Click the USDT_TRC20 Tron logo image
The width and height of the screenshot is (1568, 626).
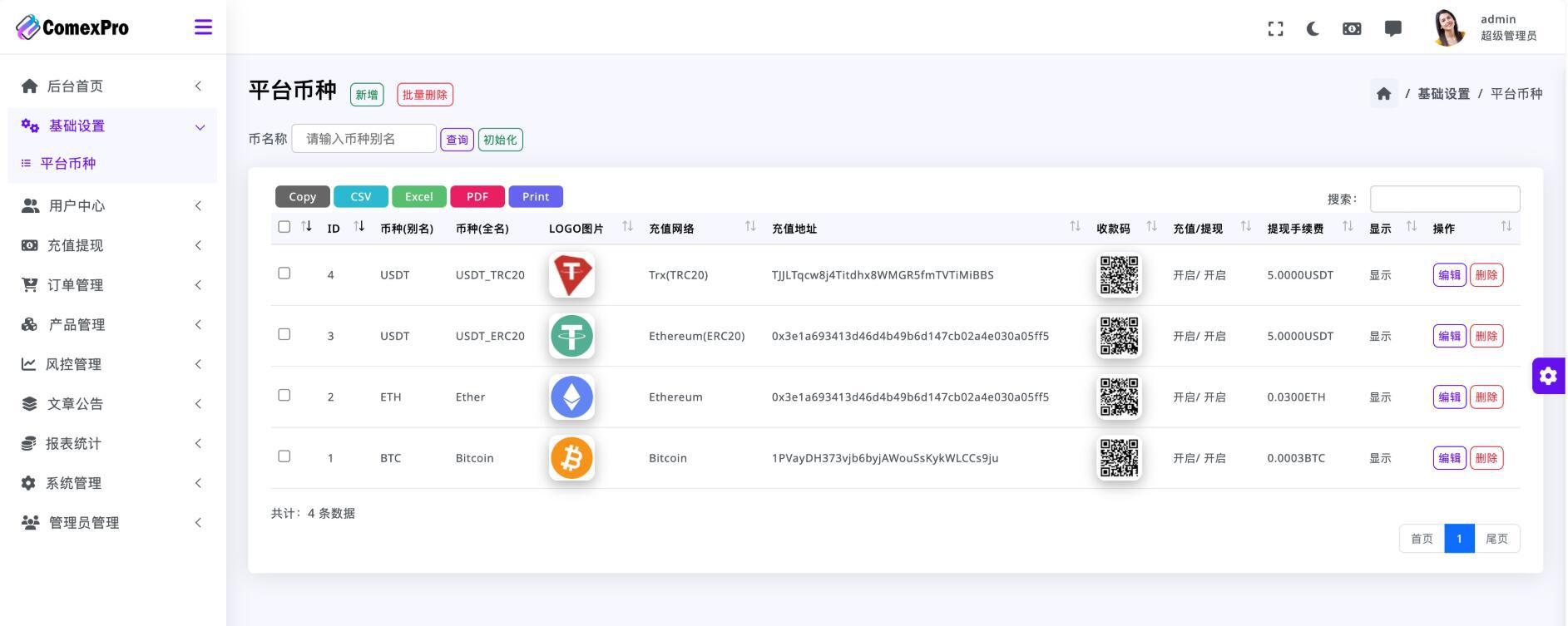571,275
